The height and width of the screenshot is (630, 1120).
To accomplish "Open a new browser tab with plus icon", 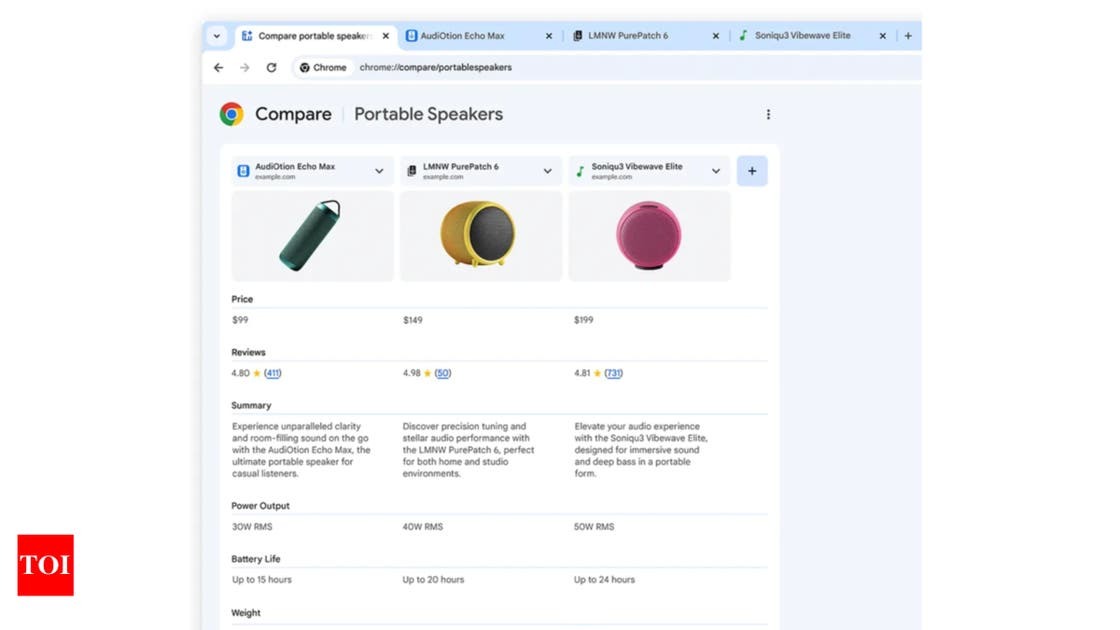I will pos(908,36).
